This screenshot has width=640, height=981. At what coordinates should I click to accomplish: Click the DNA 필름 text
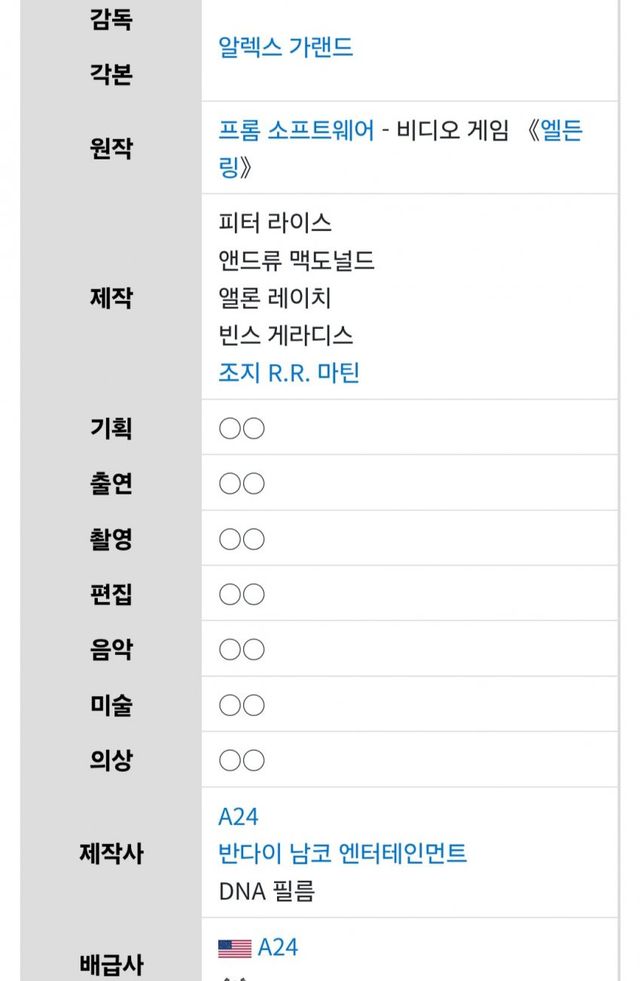point(266,891)
